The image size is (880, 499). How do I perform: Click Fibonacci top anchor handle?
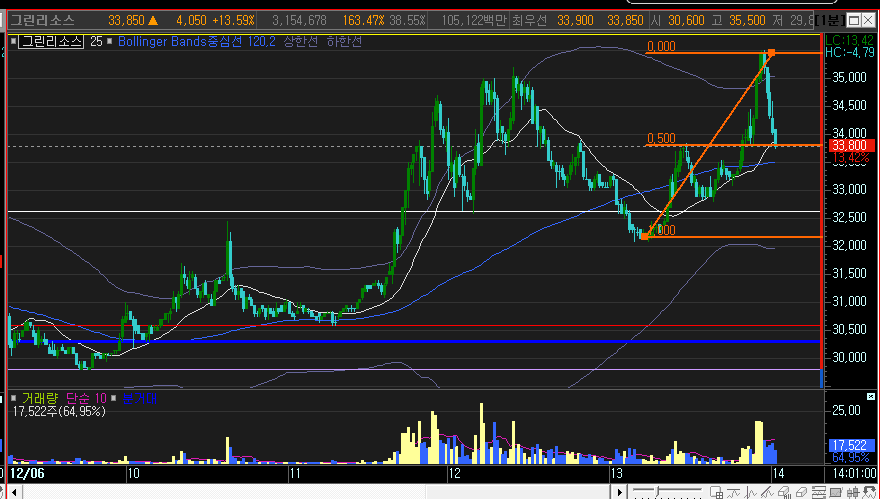pos(772,53)
